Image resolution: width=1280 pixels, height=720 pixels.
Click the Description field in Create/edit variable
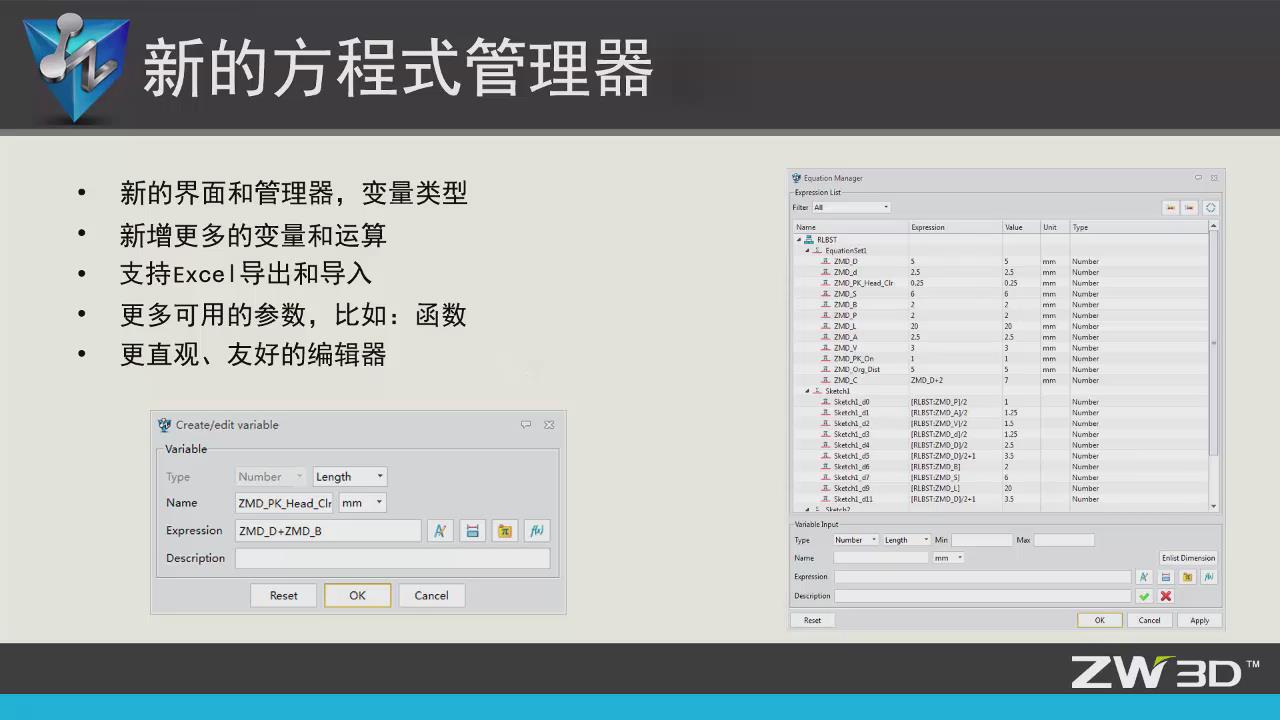tap(392, 559)
